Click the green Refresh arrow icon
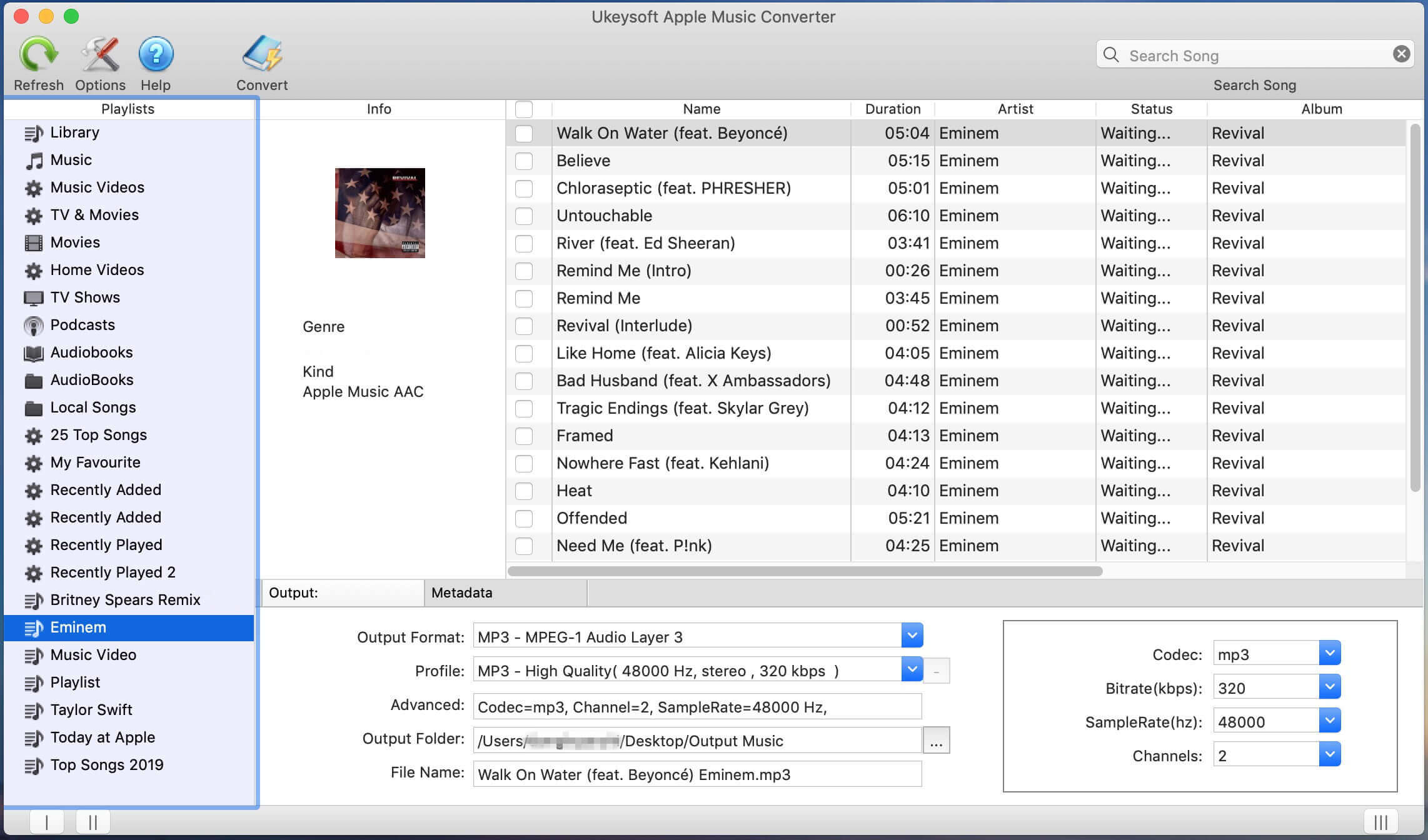This screenshot has width=1428, height=840. click(x=39, y=54)
